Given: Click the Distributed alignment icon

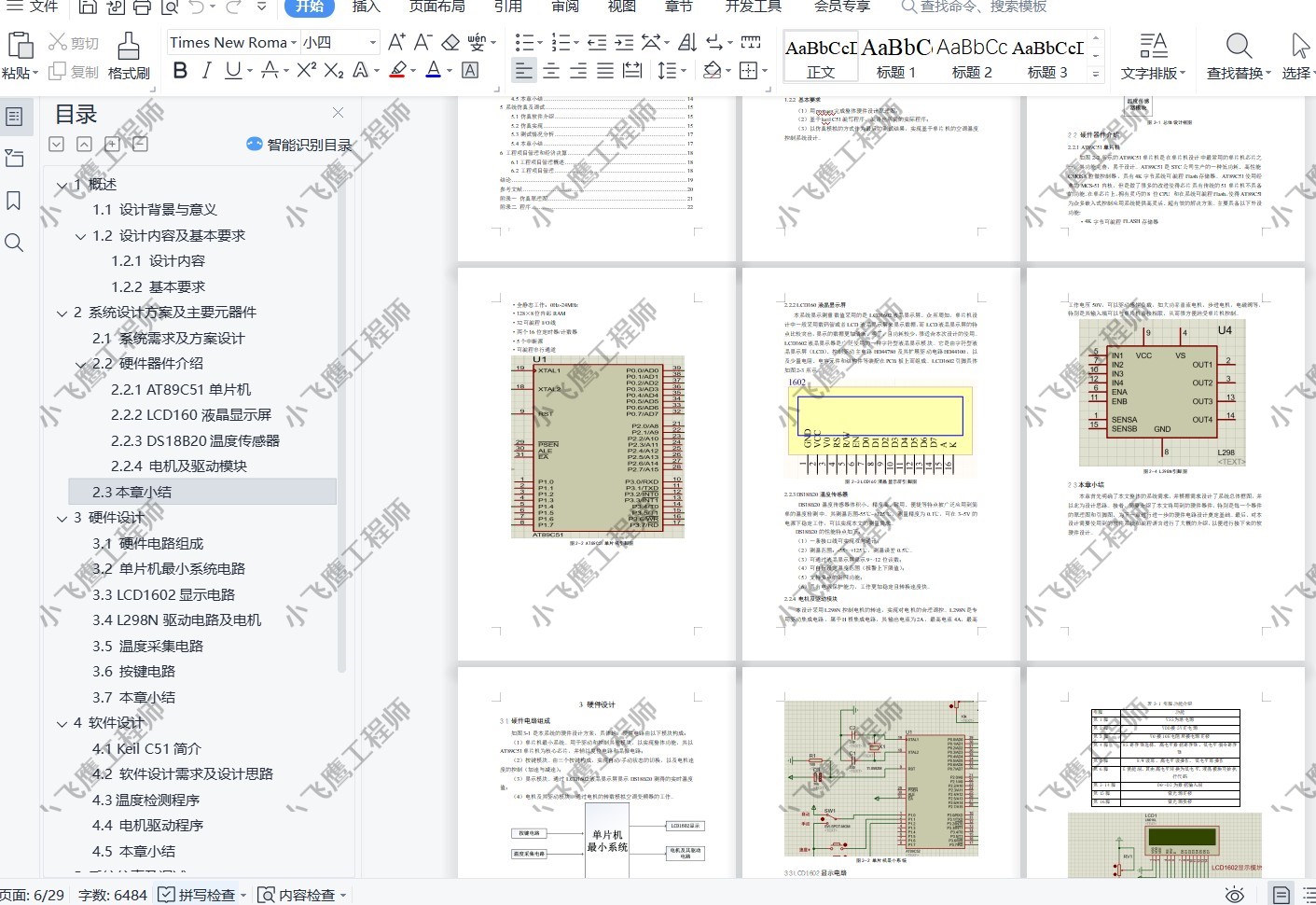Looking at the screenshot, I should (x=632, y=70).
